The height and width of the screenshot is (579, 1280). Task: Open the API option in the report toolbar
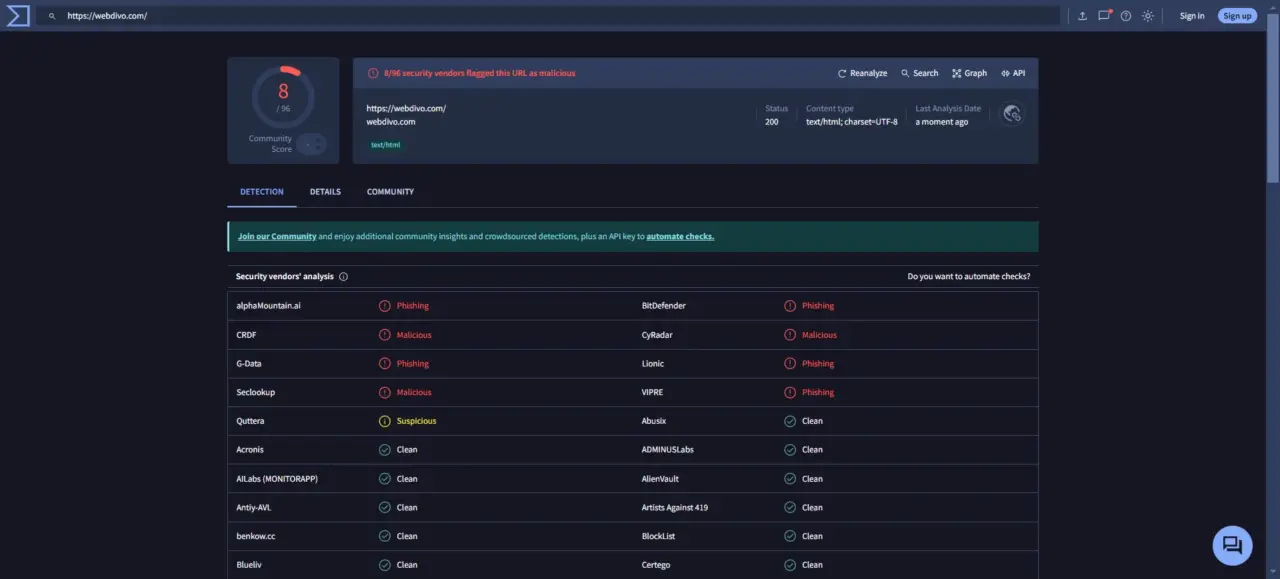click(1013, 72)
